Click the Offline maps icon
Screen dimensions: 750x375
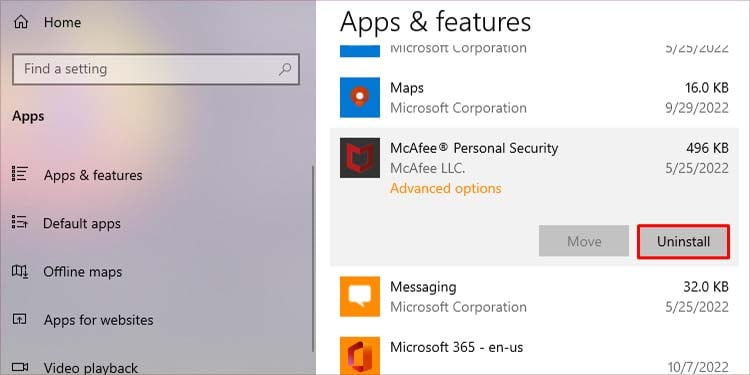[x=20, y=271]
